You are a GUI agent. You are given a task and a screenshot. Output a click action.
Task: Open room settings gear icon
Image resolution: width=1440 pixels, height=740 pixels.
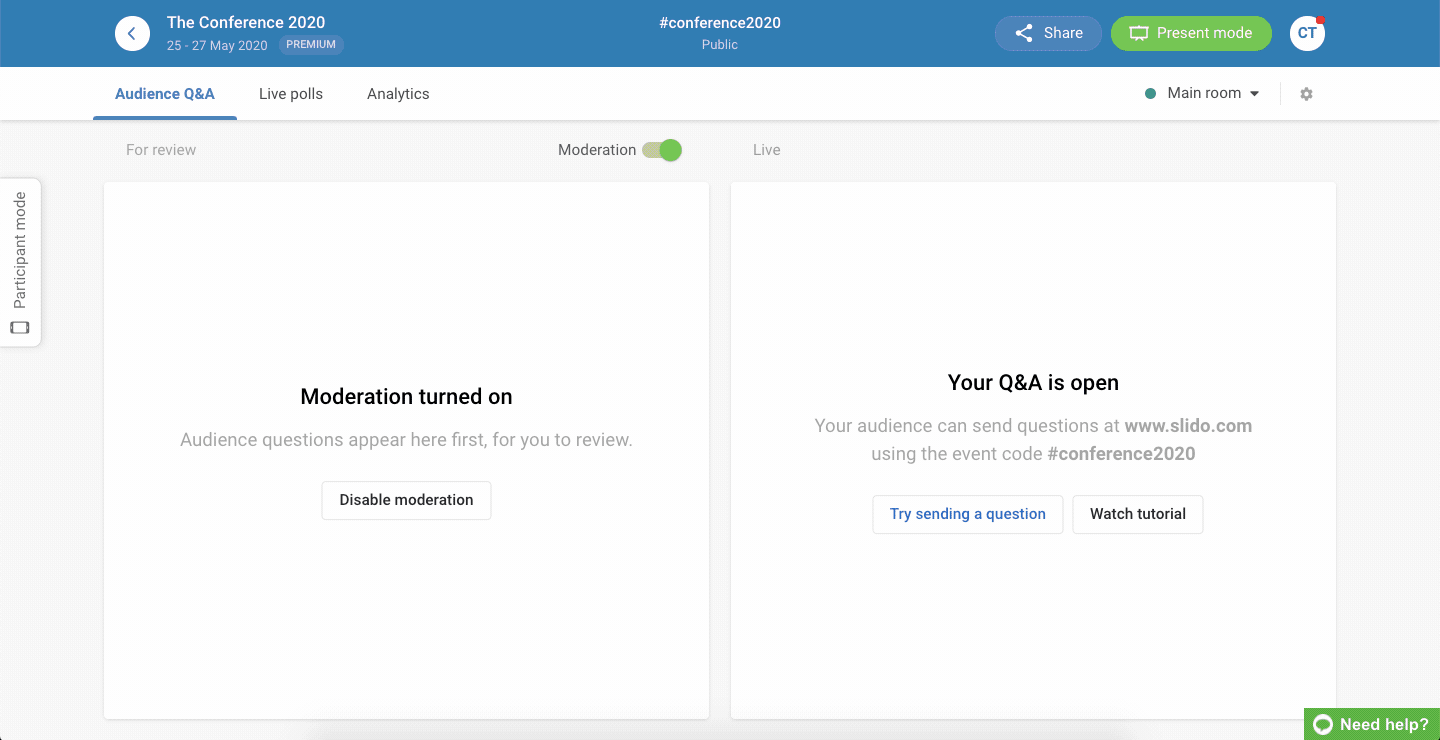1306,94
